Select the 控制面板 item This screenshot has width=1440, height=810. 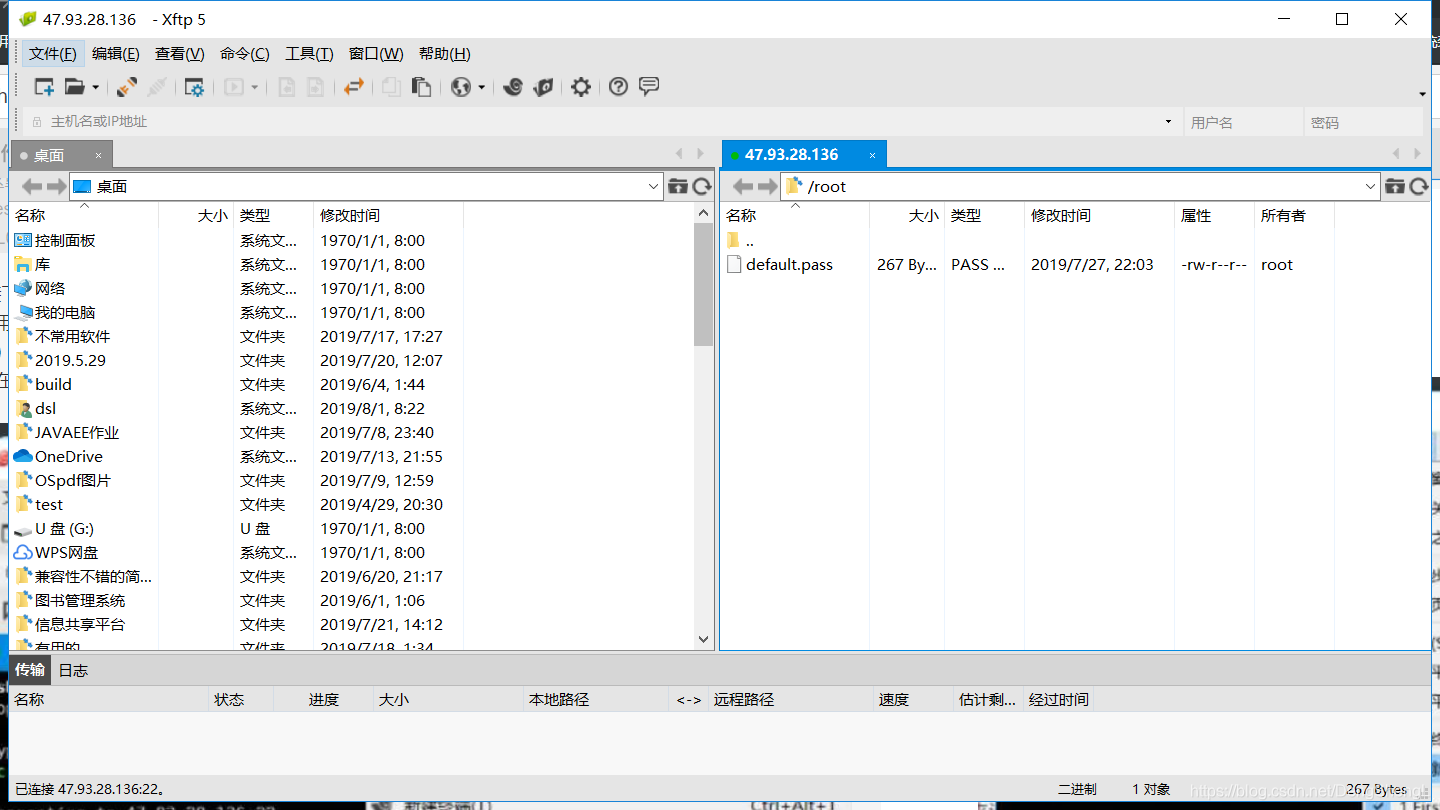coord(65,241)
